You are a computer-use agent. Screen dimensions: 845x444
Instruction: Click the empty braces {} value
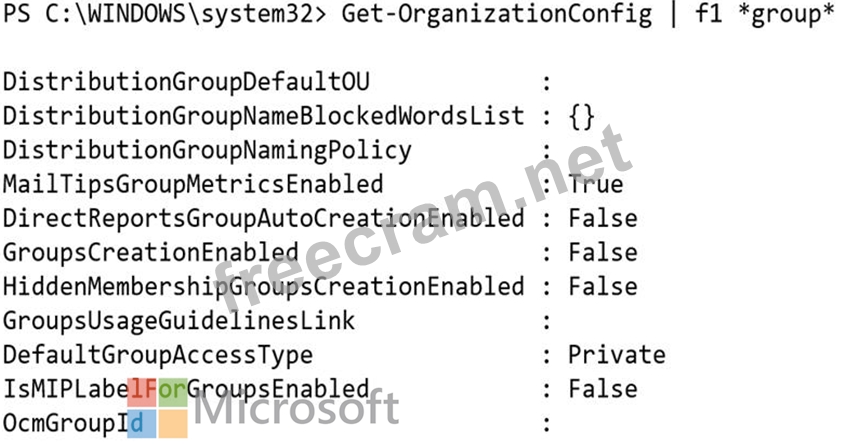pyautogui.click(x=582, y=117)
